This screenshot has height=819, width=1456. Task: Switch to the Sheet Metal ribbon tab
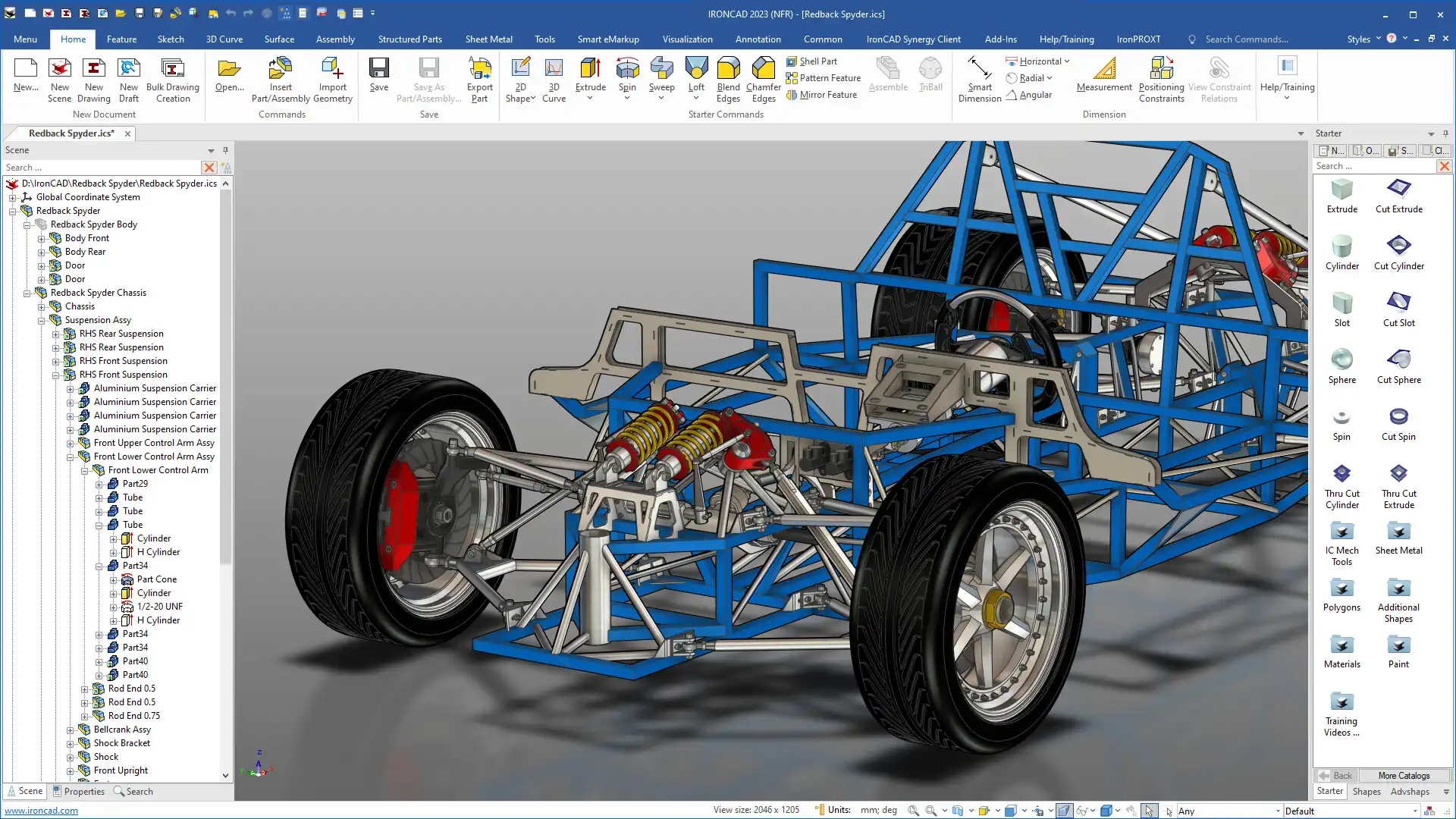488,39
